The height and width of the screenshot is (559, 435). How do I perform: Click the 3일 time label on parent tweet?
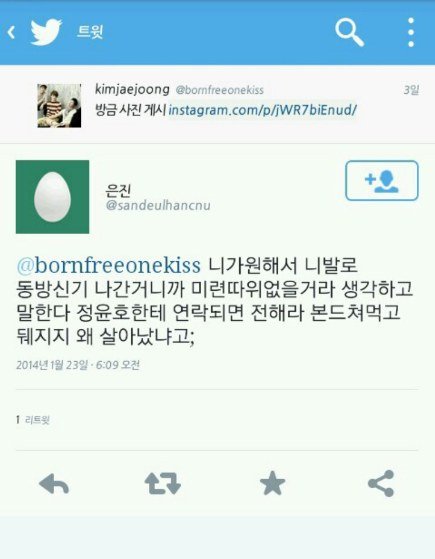411,89
